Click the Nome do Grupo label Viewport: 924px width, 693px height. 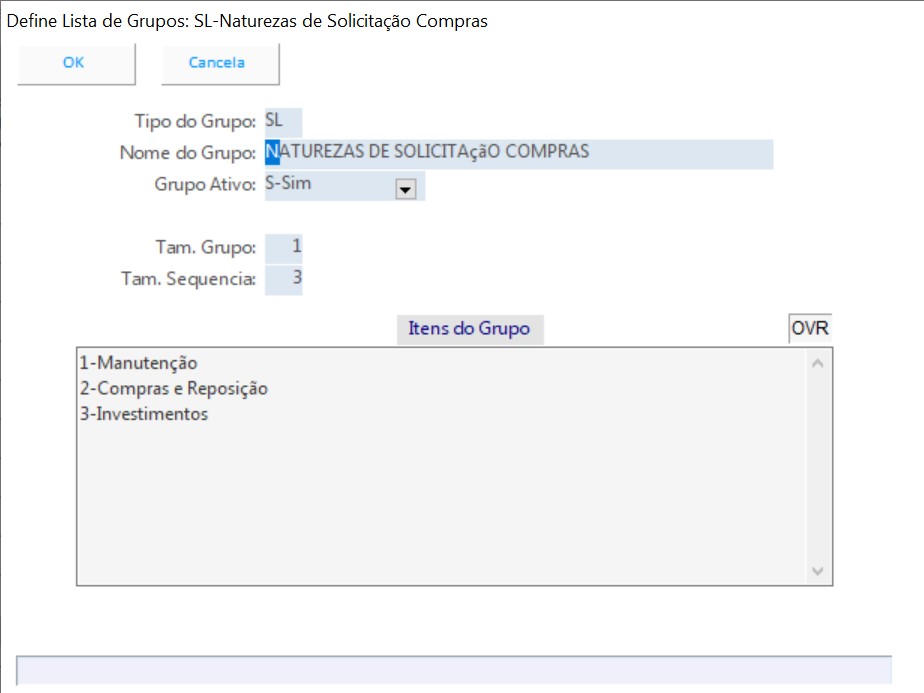click(x=188, y=153)
